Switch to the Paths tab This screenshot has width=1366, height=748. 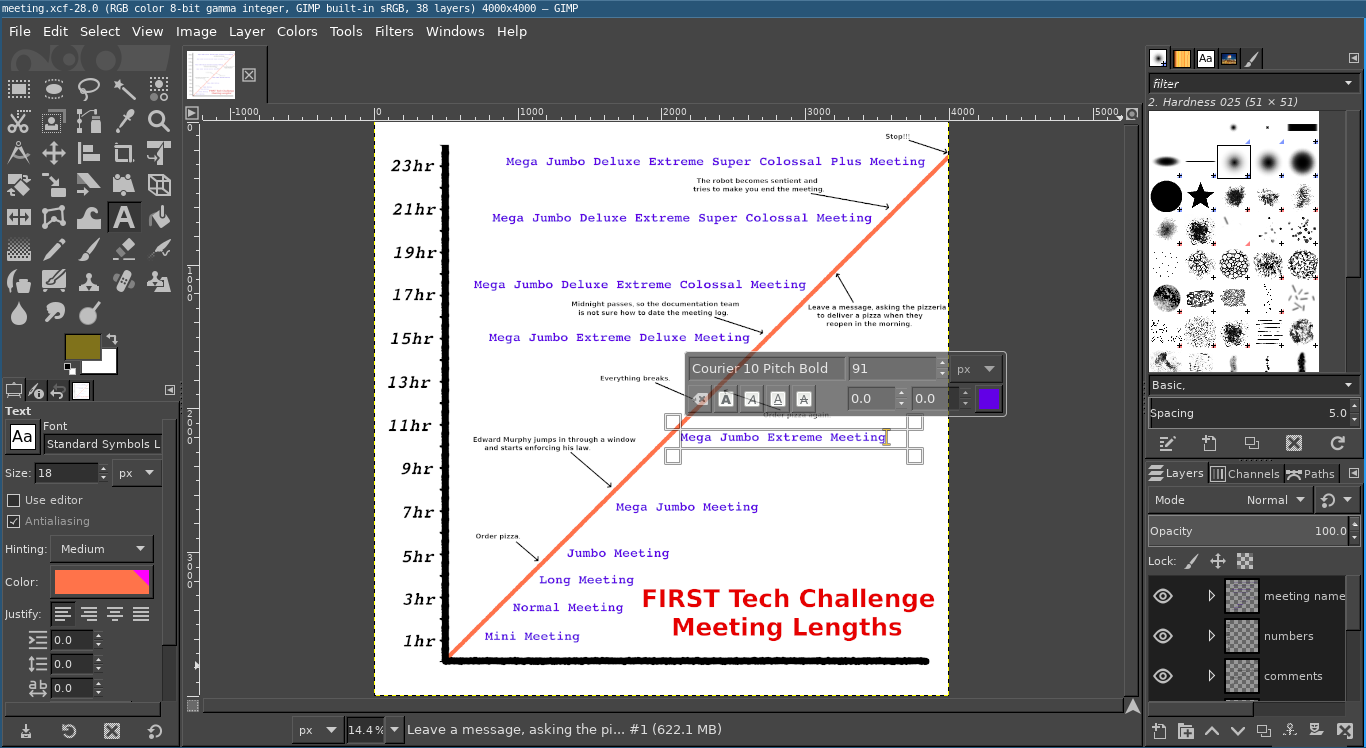1311,474
